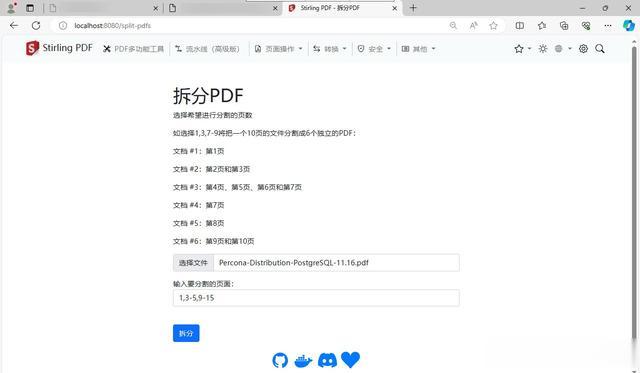Open the 转换 dropdown menu

click(330, 49)
